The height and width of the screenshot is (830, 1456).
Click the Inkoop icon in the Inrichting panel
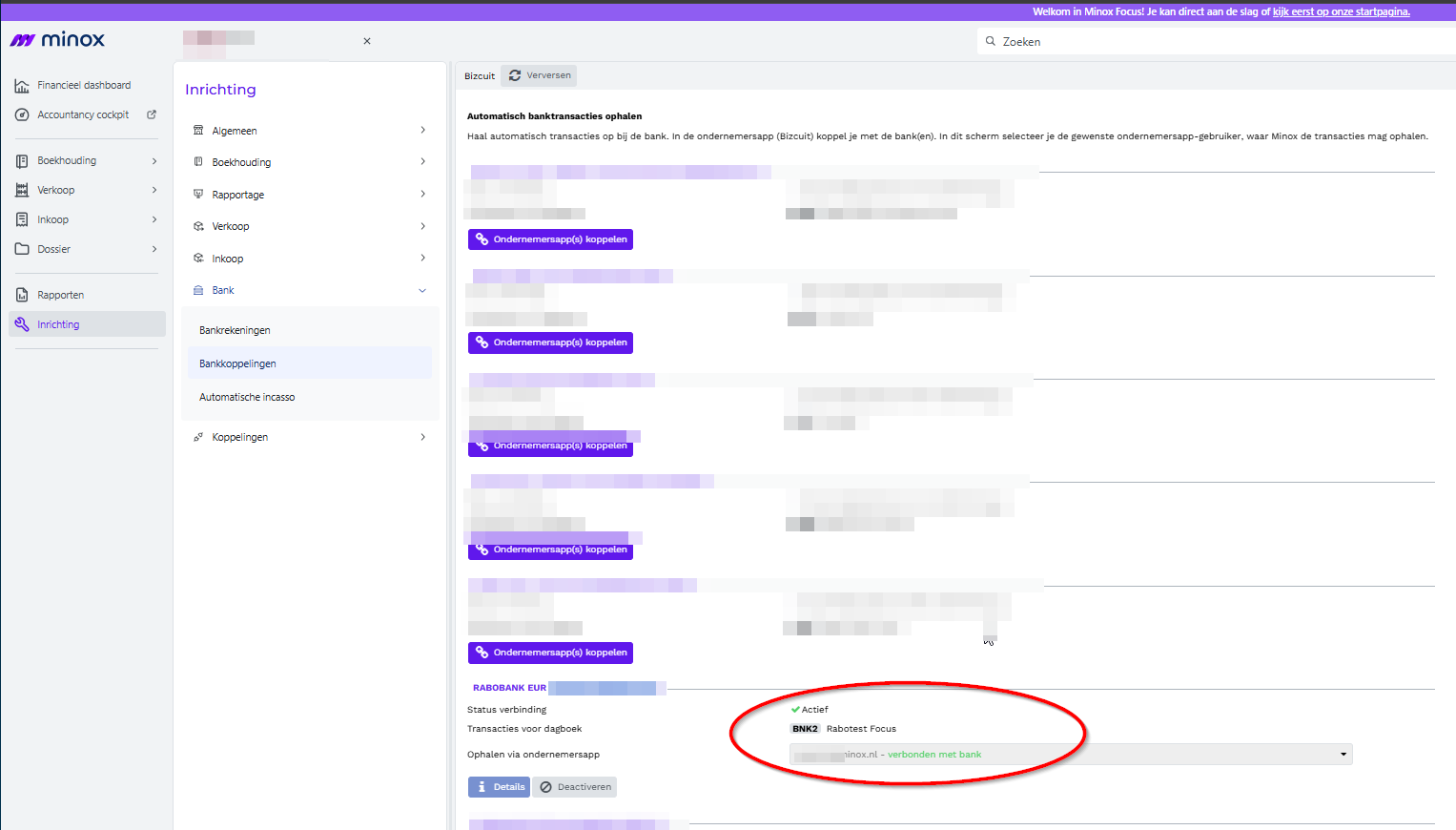(x=198, y=259)
